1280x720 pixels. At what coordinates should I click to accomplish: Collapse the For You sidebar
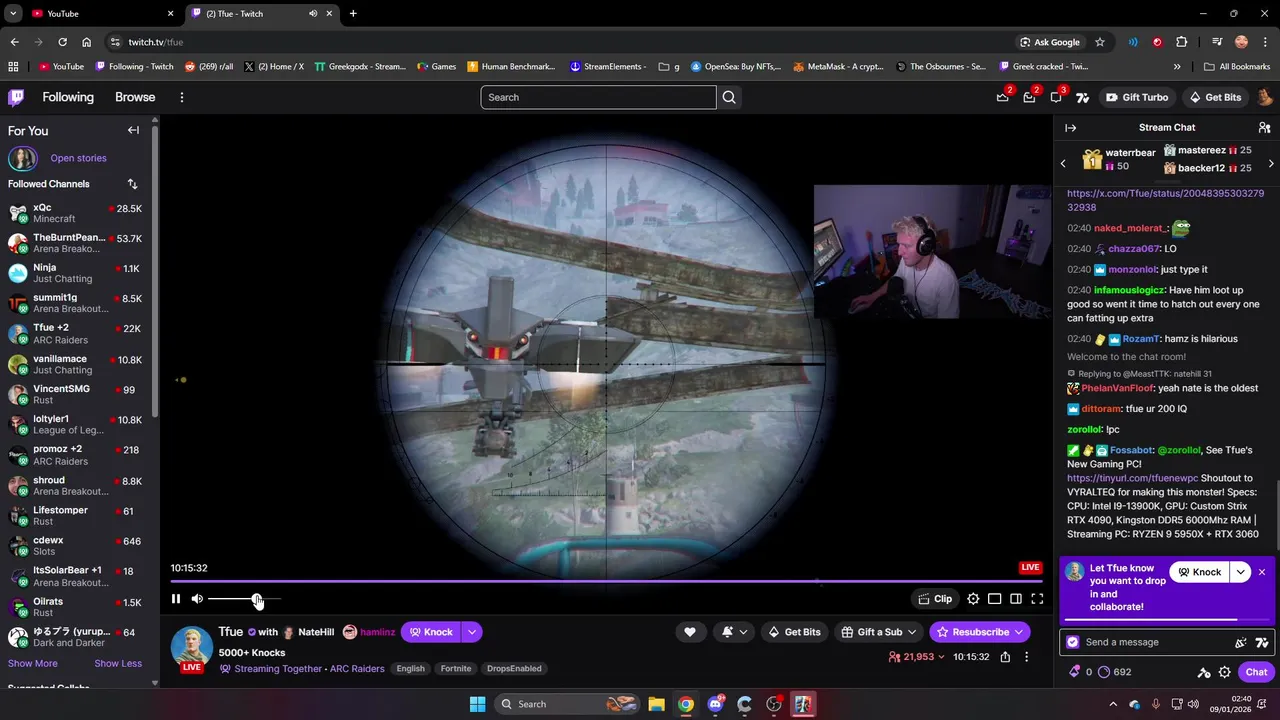pos(133,130)
